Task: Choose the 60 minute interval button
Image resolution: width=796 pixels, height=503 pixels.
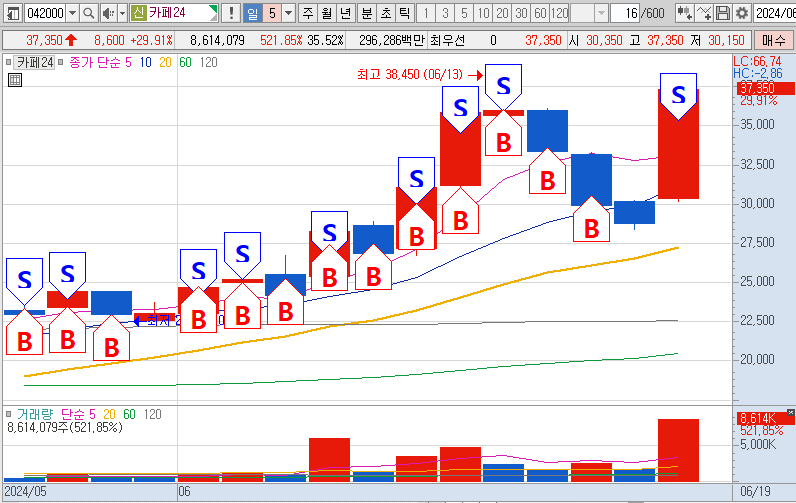Action: click(x=540, y=13)
